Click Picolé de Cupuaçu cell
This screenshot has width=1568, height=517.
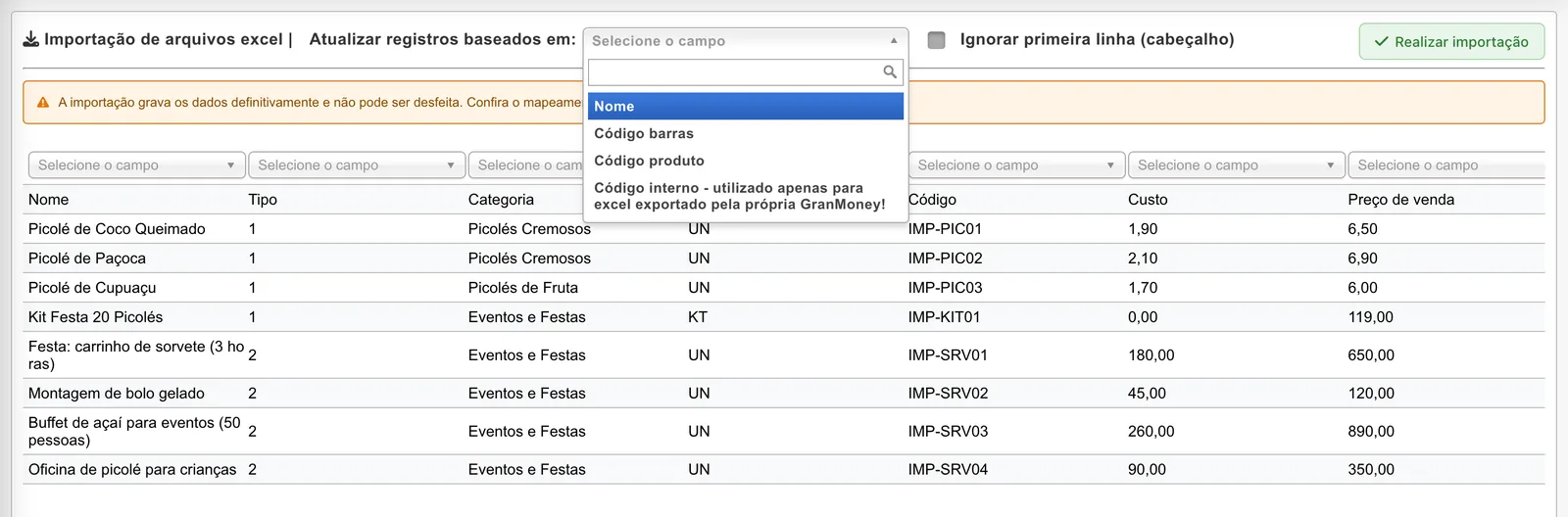pos(92,287)
